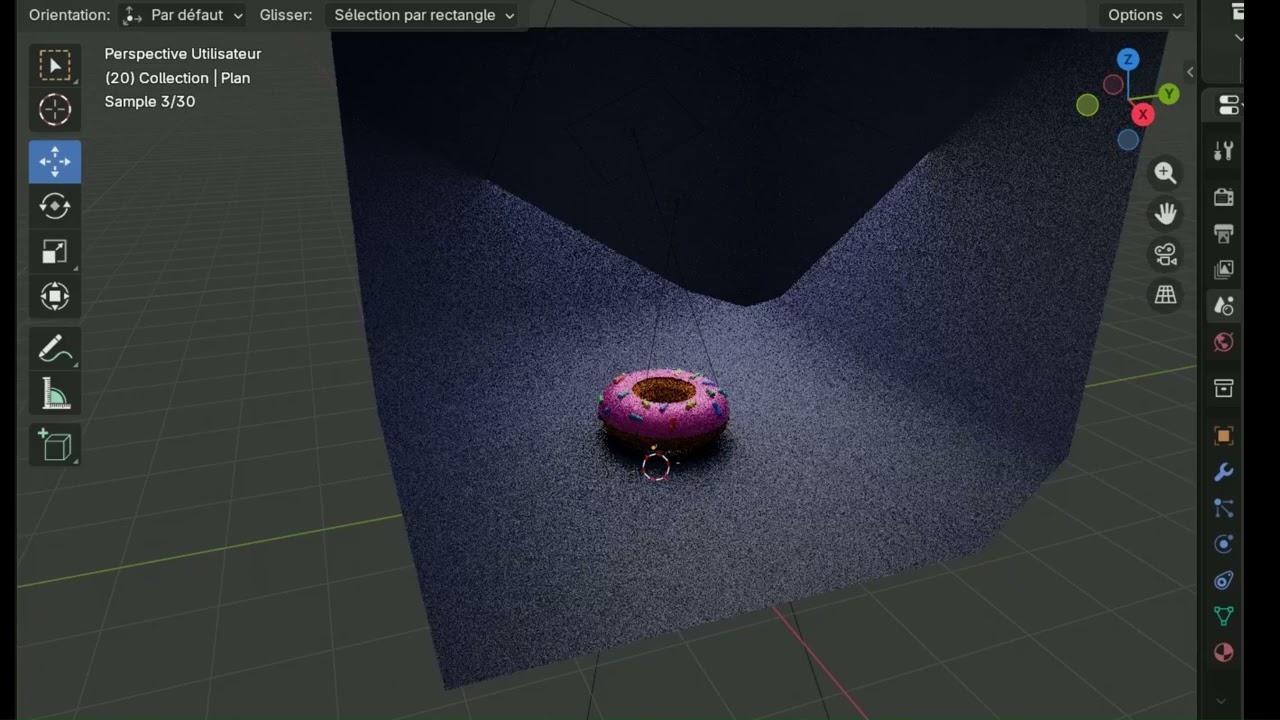The height and width of the screenshot is (720, 1280).
Task: Select the Select Box tool
Action: point(54,66)
